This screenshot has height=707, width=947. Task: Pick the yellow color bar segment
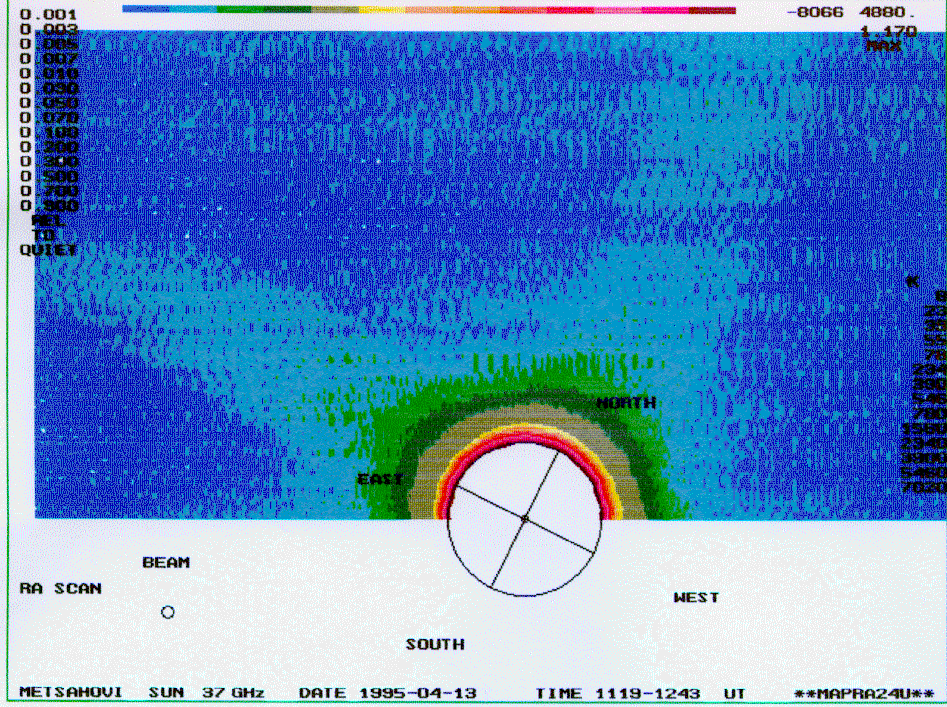click(382, 10)
